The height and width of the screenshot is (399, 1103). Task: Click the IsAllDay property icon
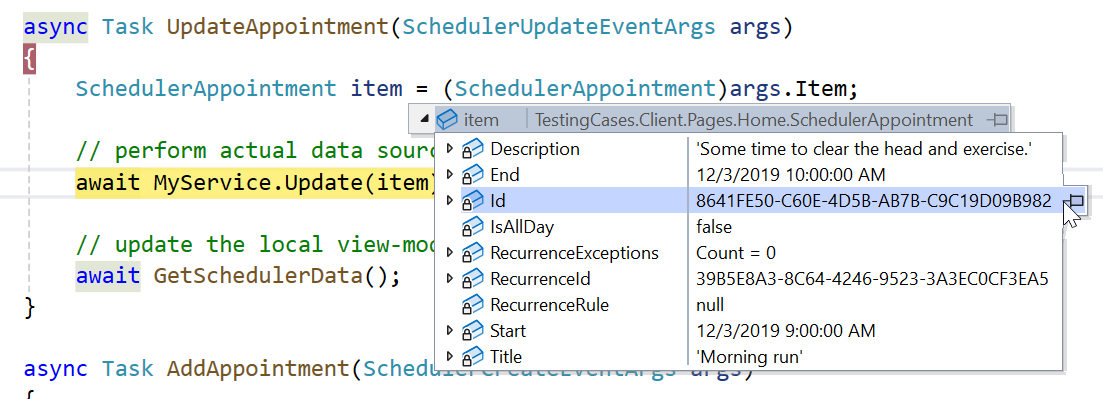point(472,227)
